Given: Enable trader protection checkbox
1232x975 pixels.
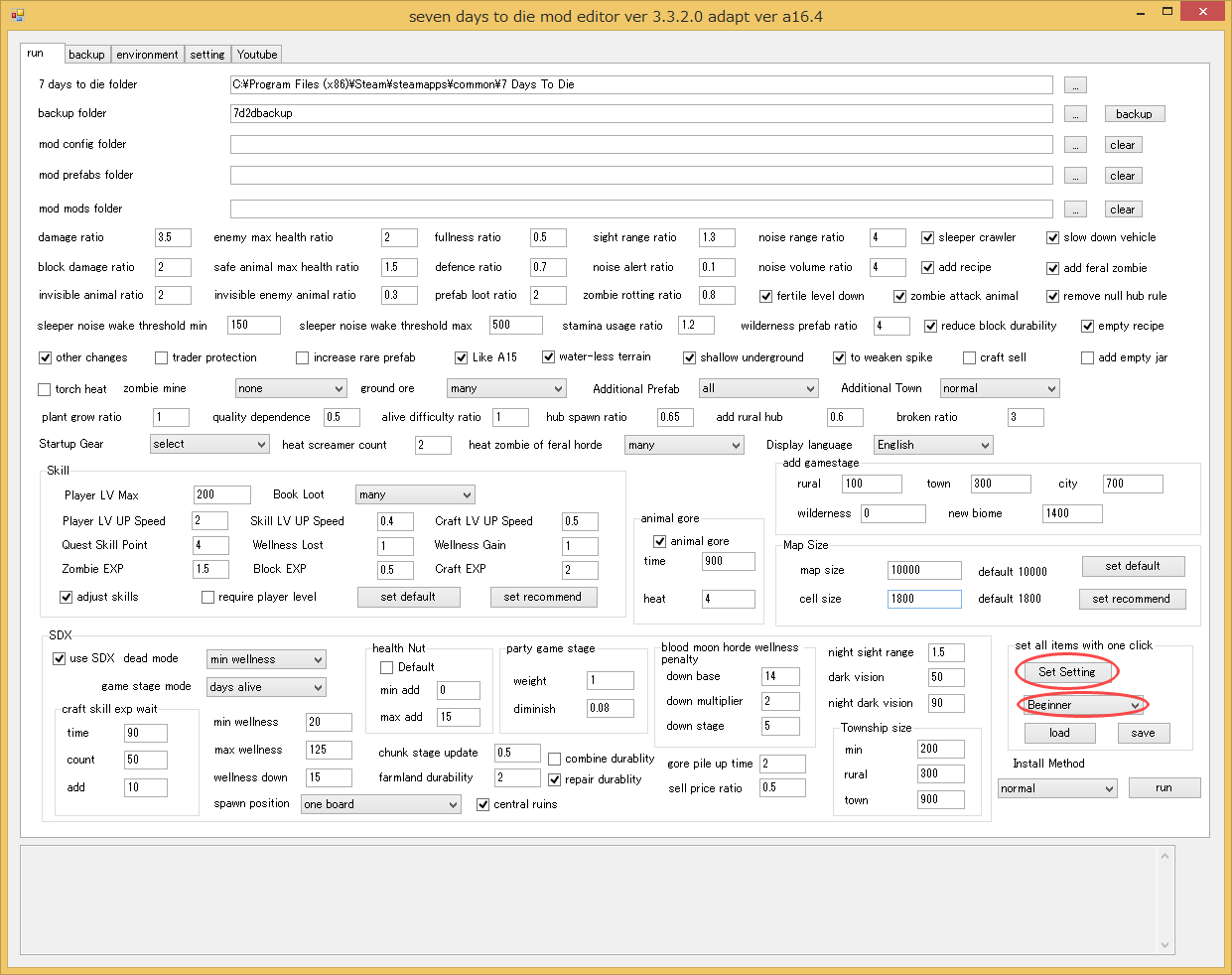Looking at the screenshot, I should pyautogui.click(x=161, y=358).
